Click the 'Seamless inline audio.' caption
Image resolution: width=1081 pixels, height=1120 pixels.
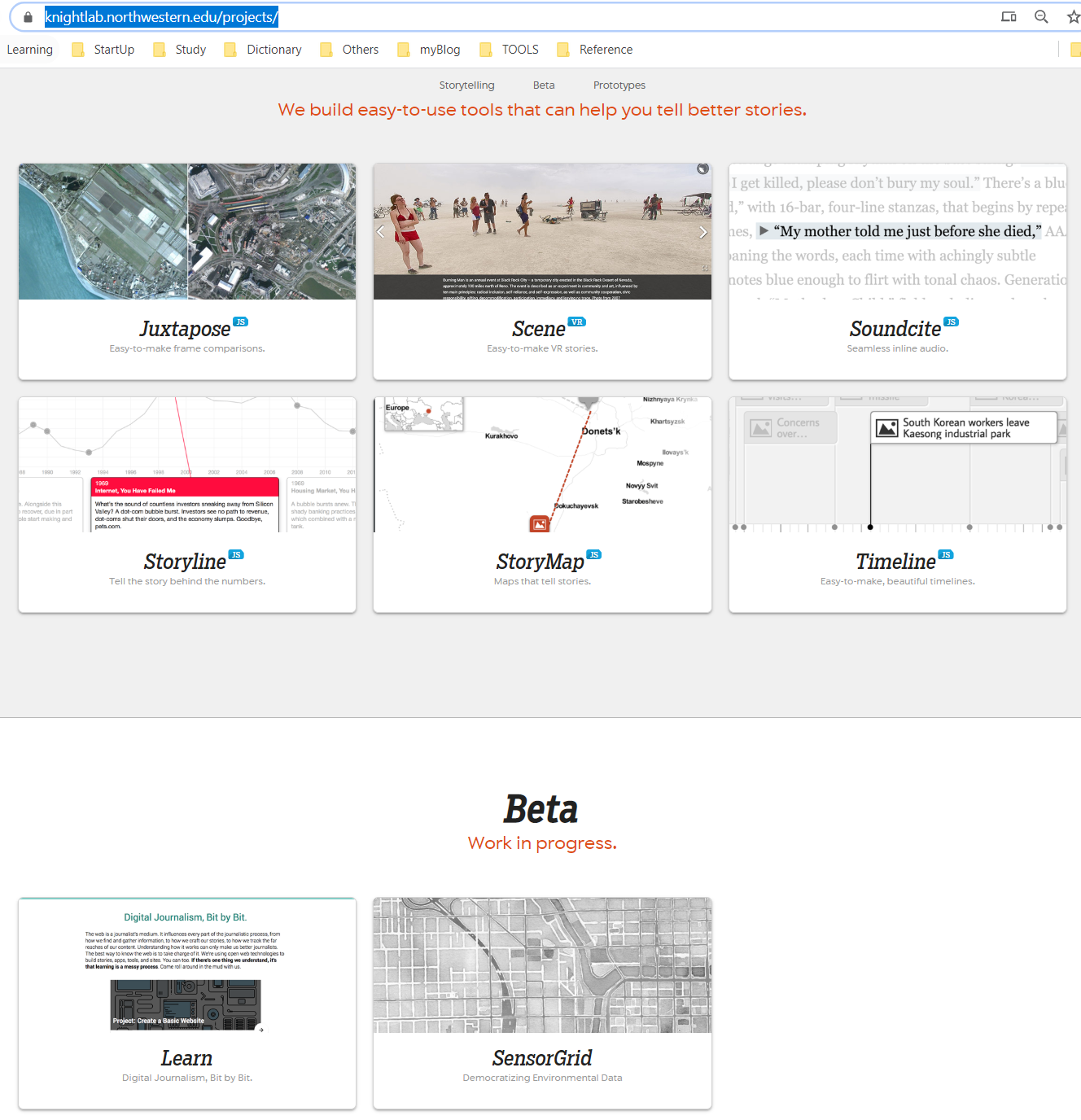tap(897, 348)
